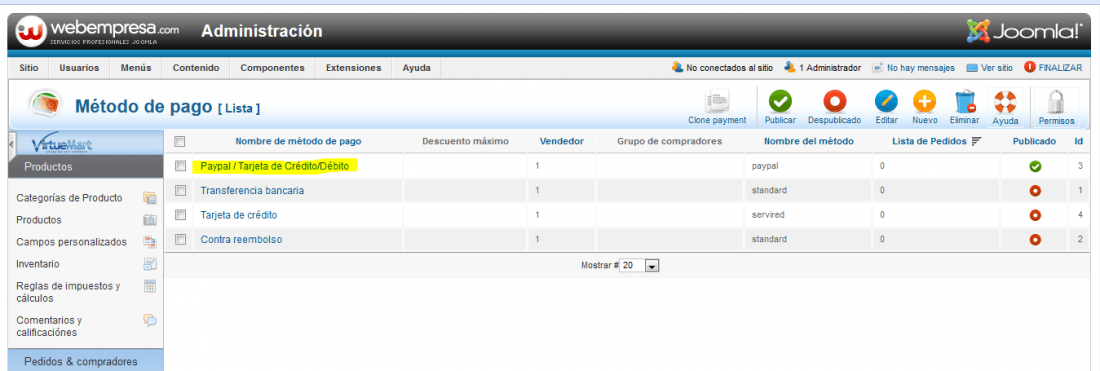
Task: Open the Ayuda lifebuoy icon
Action: (x=1005, y=102)
